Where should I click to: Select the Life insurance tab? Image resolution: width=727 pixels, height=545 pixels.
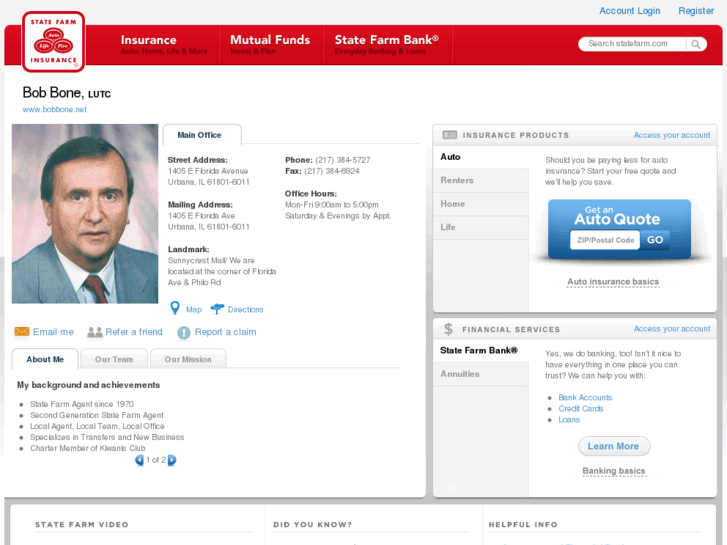pyautogui.click(x=481, y=227)
